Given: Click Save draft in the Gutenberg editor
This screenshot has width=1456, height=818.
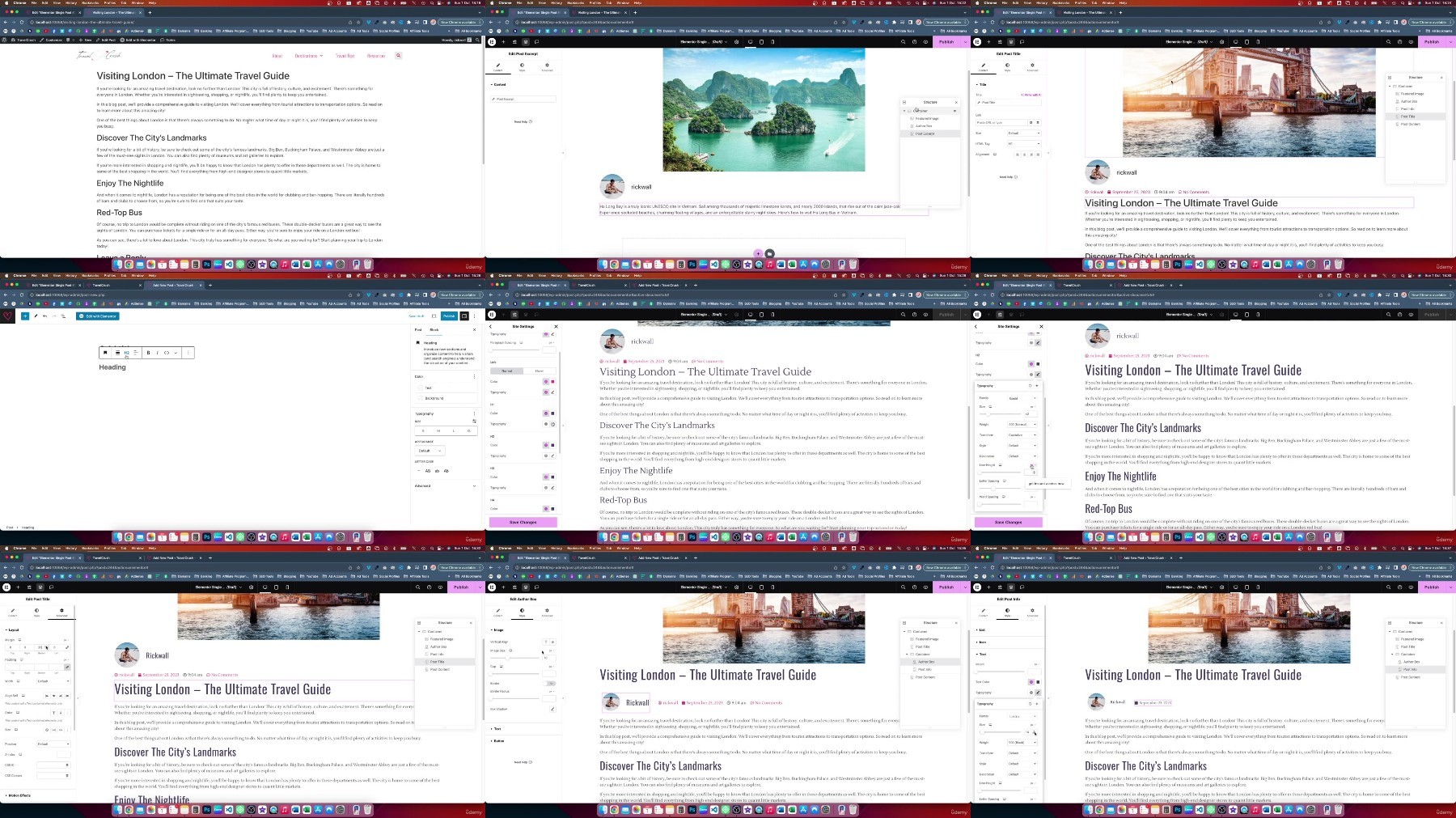Looking at the screenshot, I should (417, 316).
